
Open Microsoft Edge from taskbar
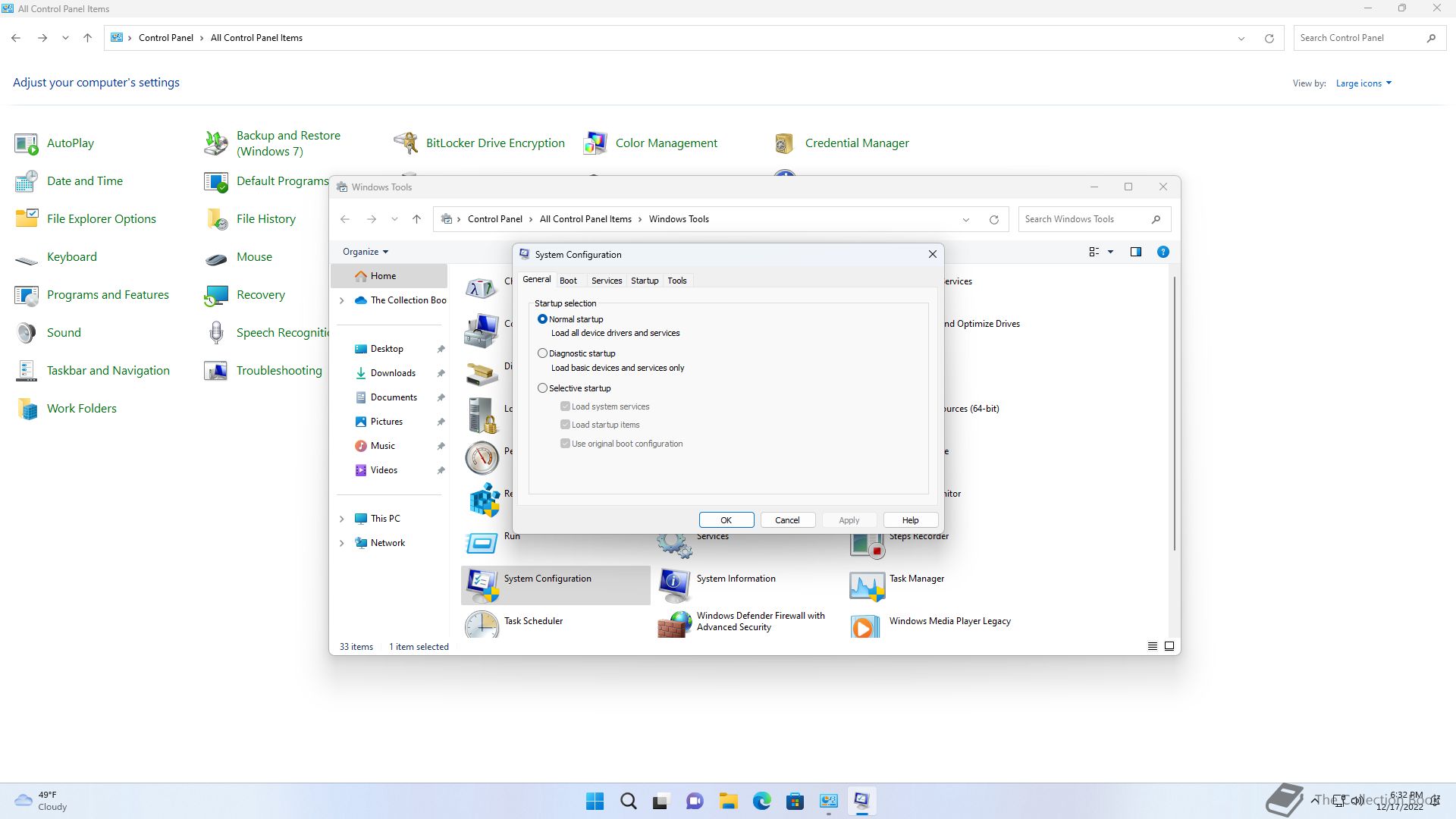[x=761, y=801]
